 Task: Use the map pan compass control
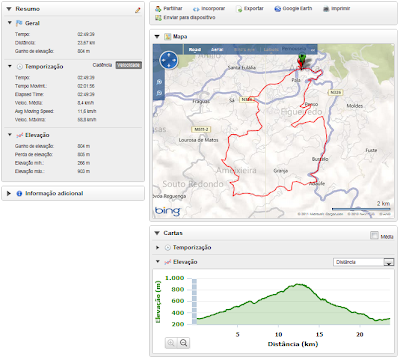(169, 60)
